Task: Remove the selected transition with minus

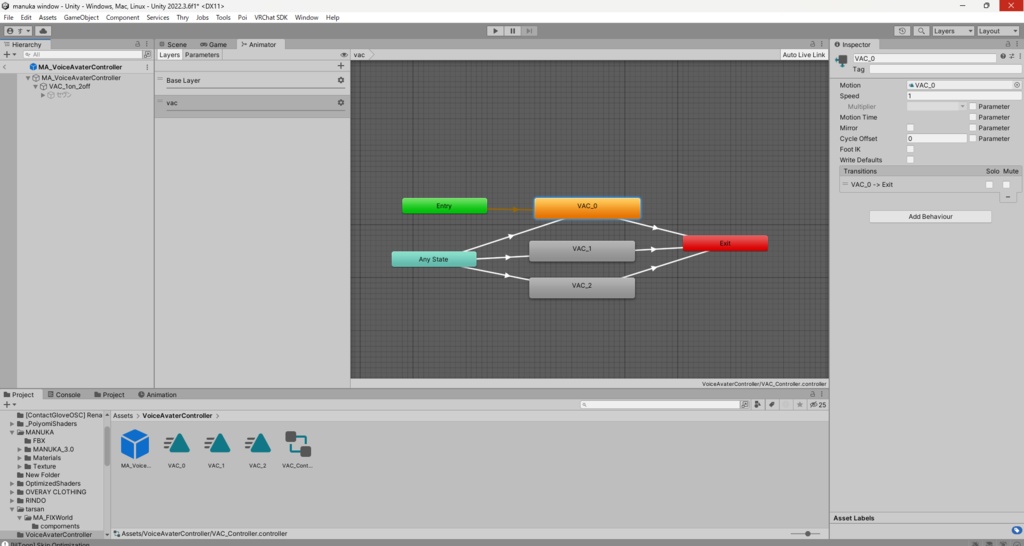Action: point(1008,197)
